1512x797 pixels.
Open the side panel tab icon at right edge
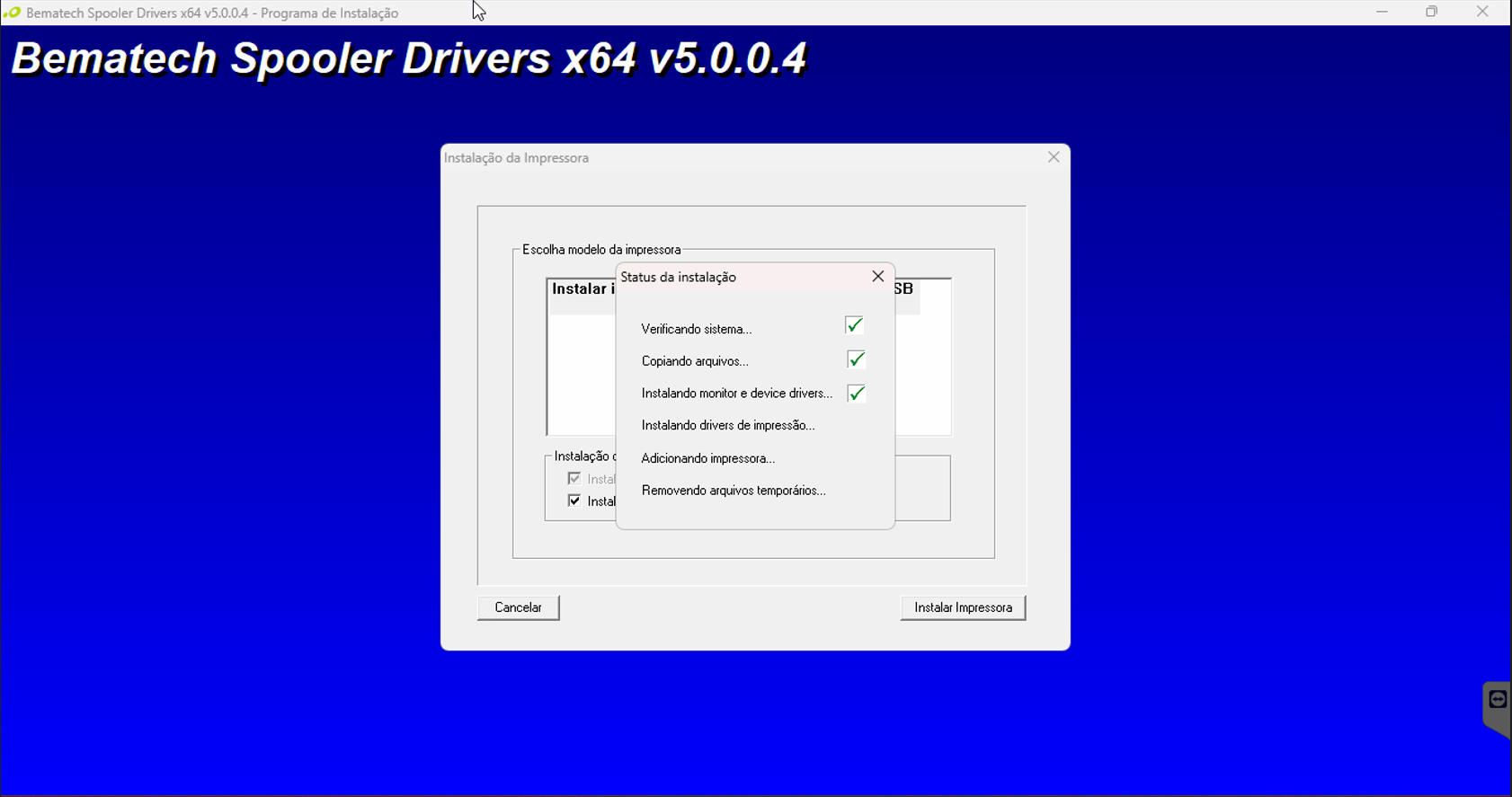pos(1498,700)
